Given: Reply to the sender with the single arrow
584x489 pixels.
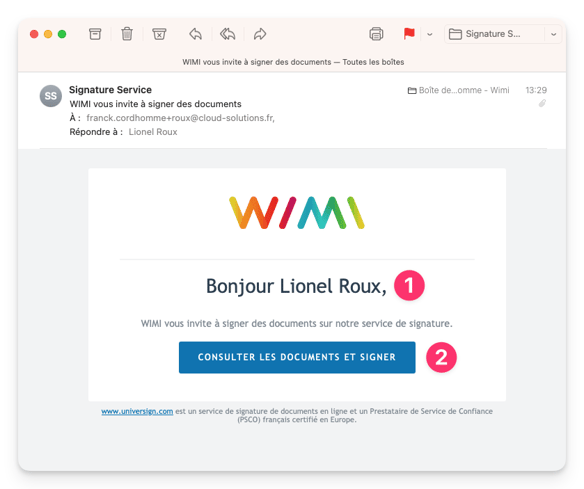Looking at the screenshot, I should [196, 34].
